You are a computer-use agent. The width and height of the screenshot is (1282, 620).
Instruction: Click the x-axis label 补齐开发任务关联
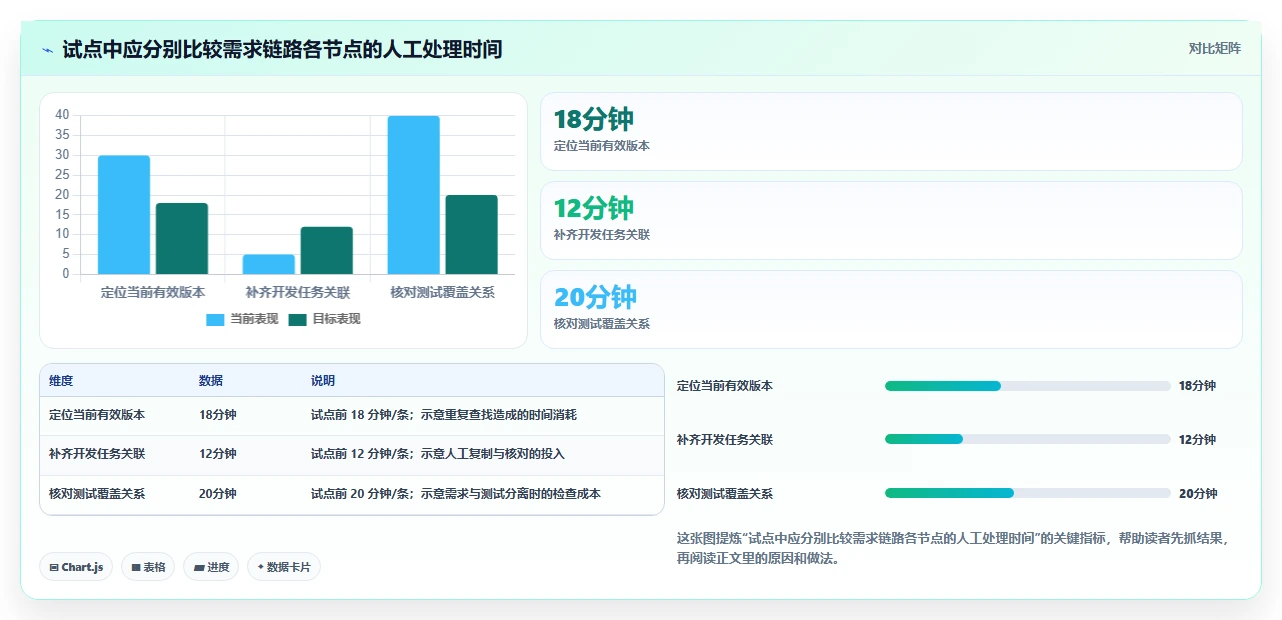298,293
